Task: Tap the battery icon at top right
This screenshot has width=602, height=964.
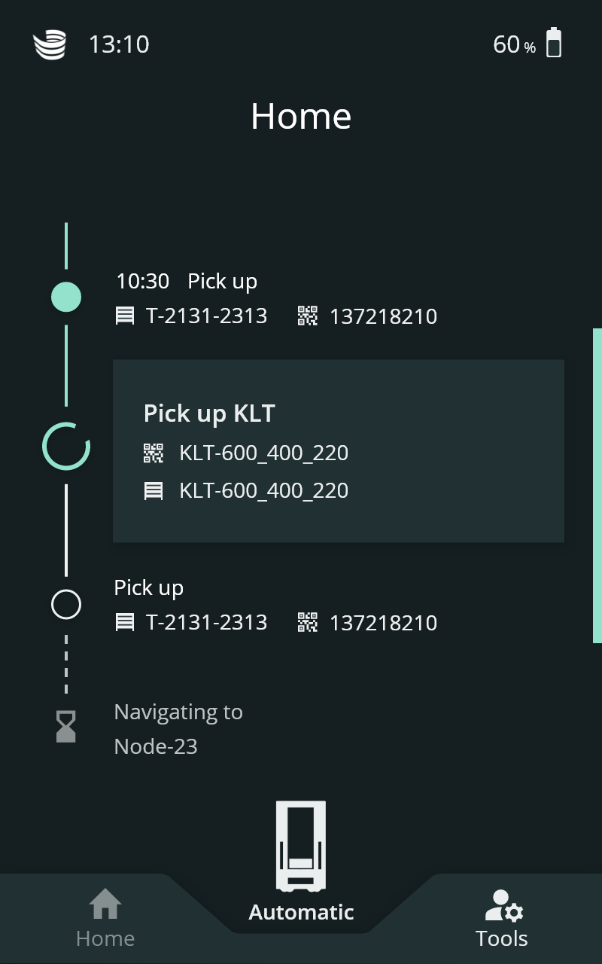Action: tap(553, 44)
